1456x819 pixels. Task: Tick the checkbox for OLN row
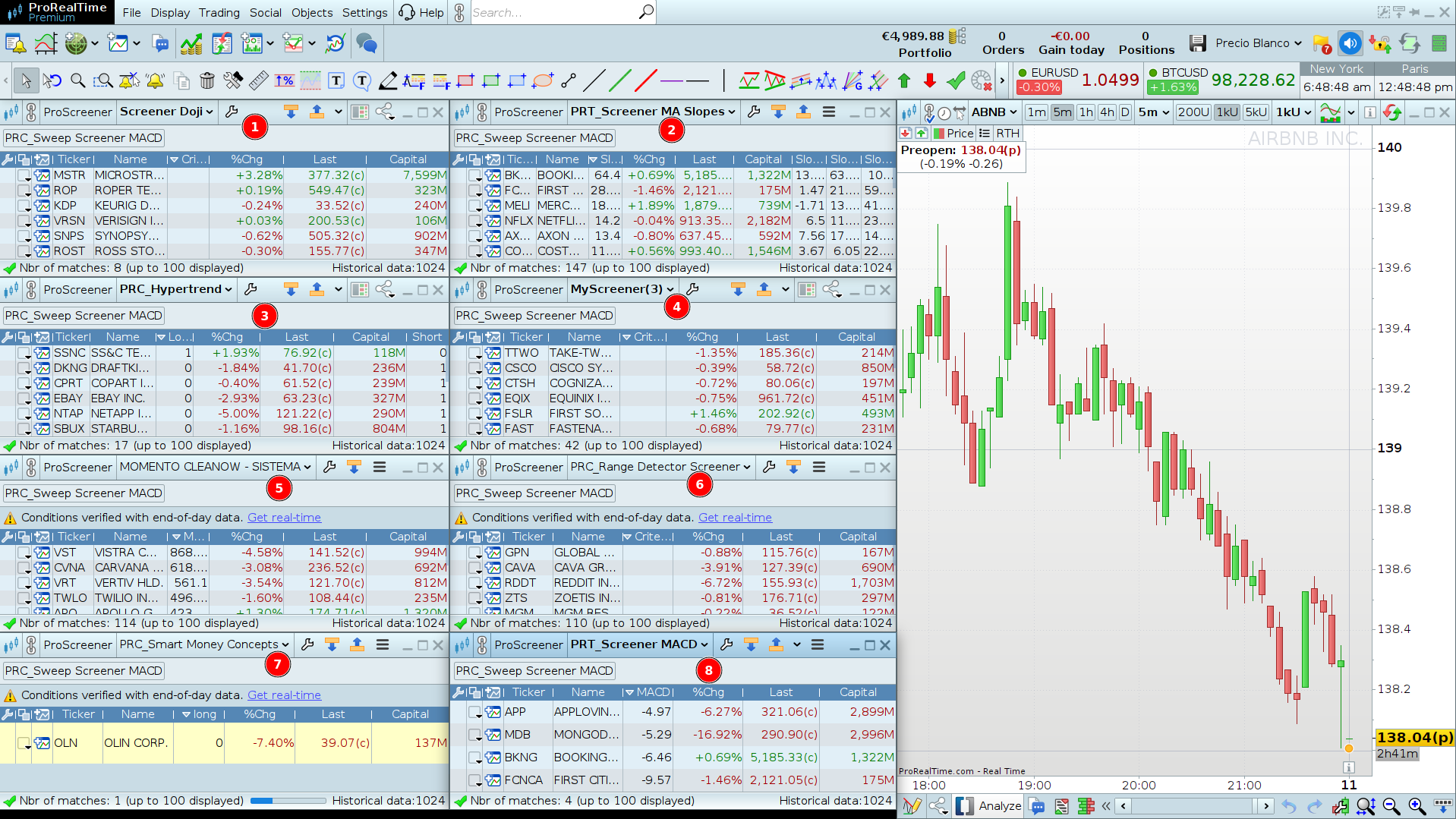[24, 743]
